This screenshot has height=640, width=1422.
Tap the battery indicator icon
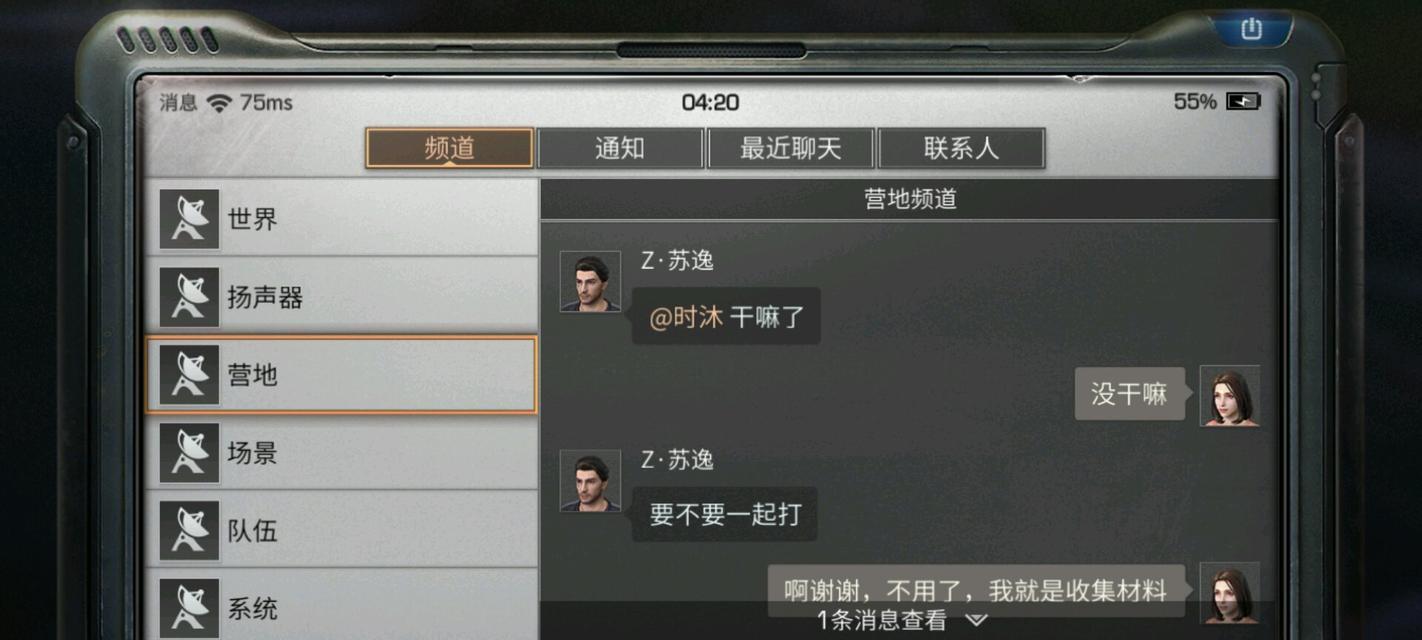pyautogui.click(x=1243, y=101)
